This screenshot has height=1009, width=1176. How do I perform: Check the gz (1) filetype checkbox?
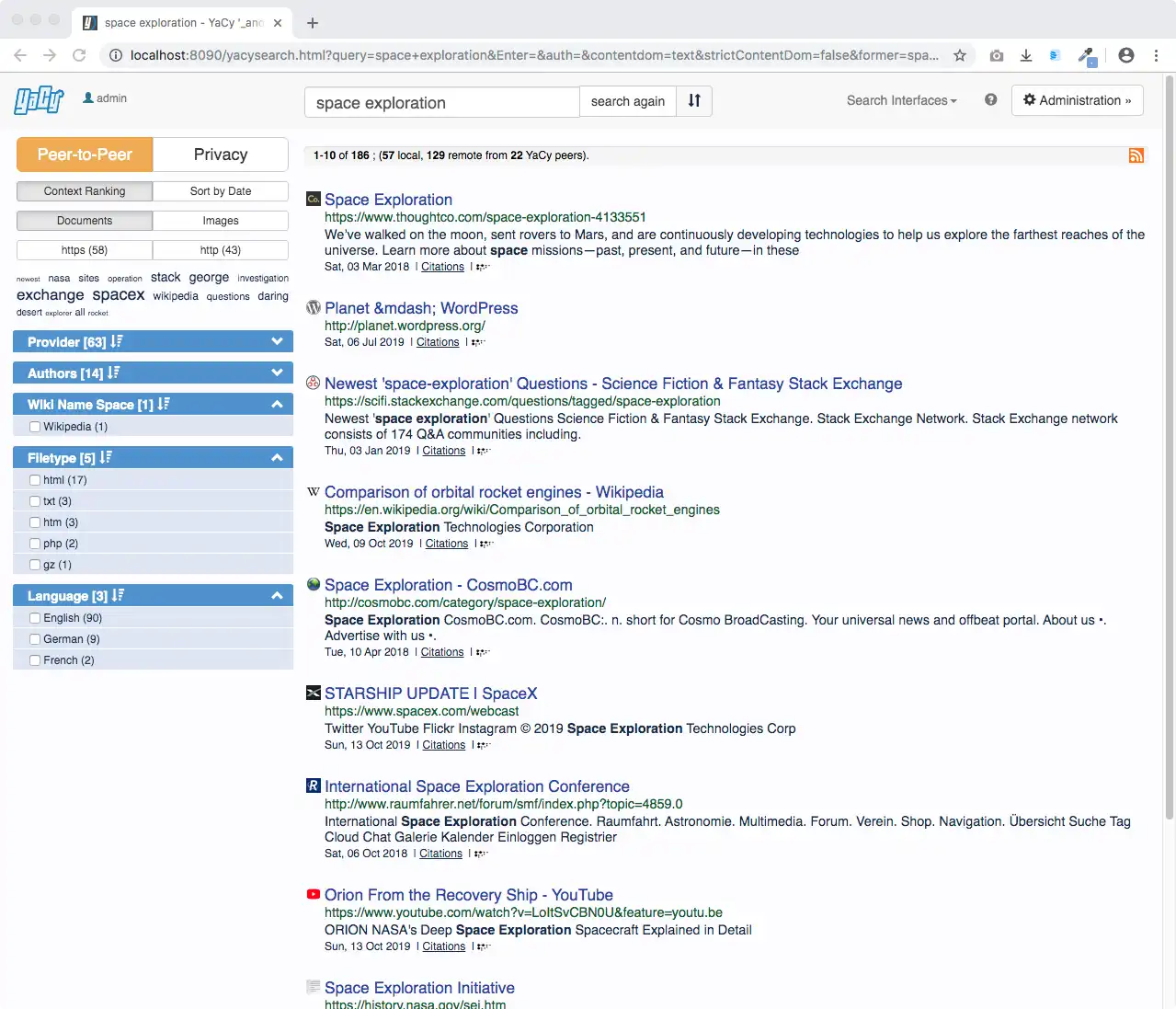point(35,565)
